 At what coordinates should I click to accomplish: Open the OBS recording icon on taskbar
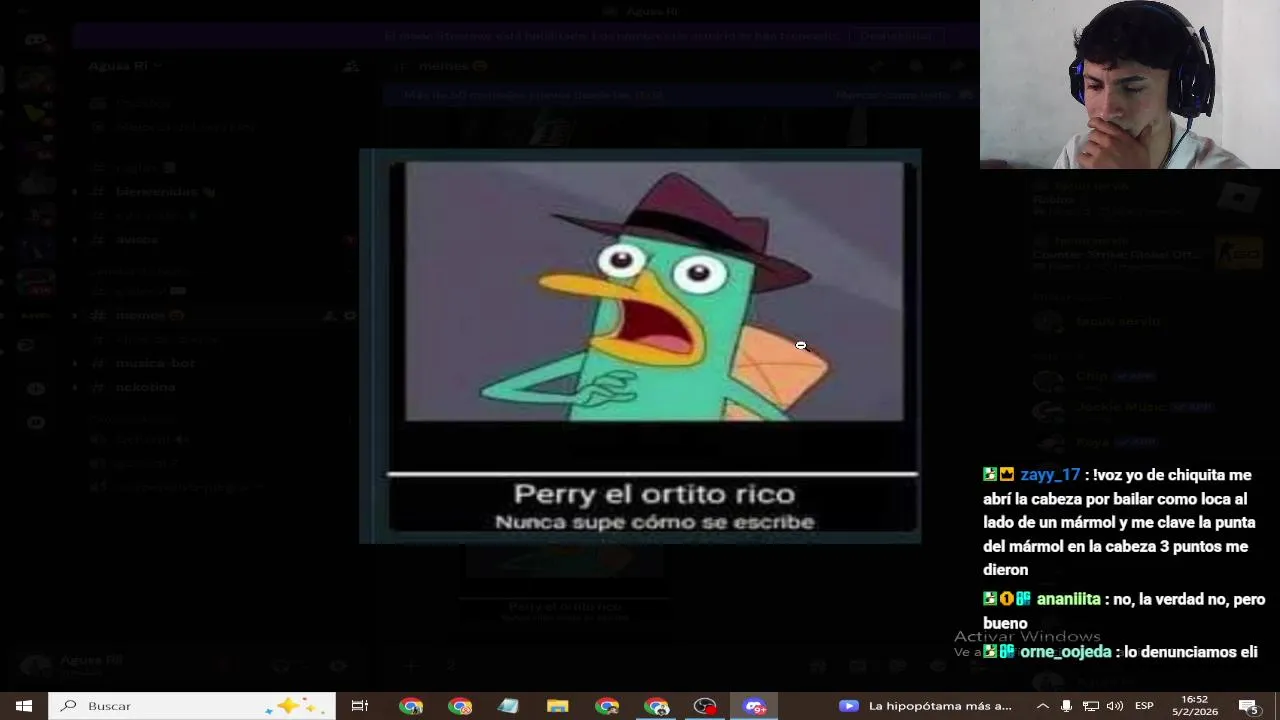[706, 706]
